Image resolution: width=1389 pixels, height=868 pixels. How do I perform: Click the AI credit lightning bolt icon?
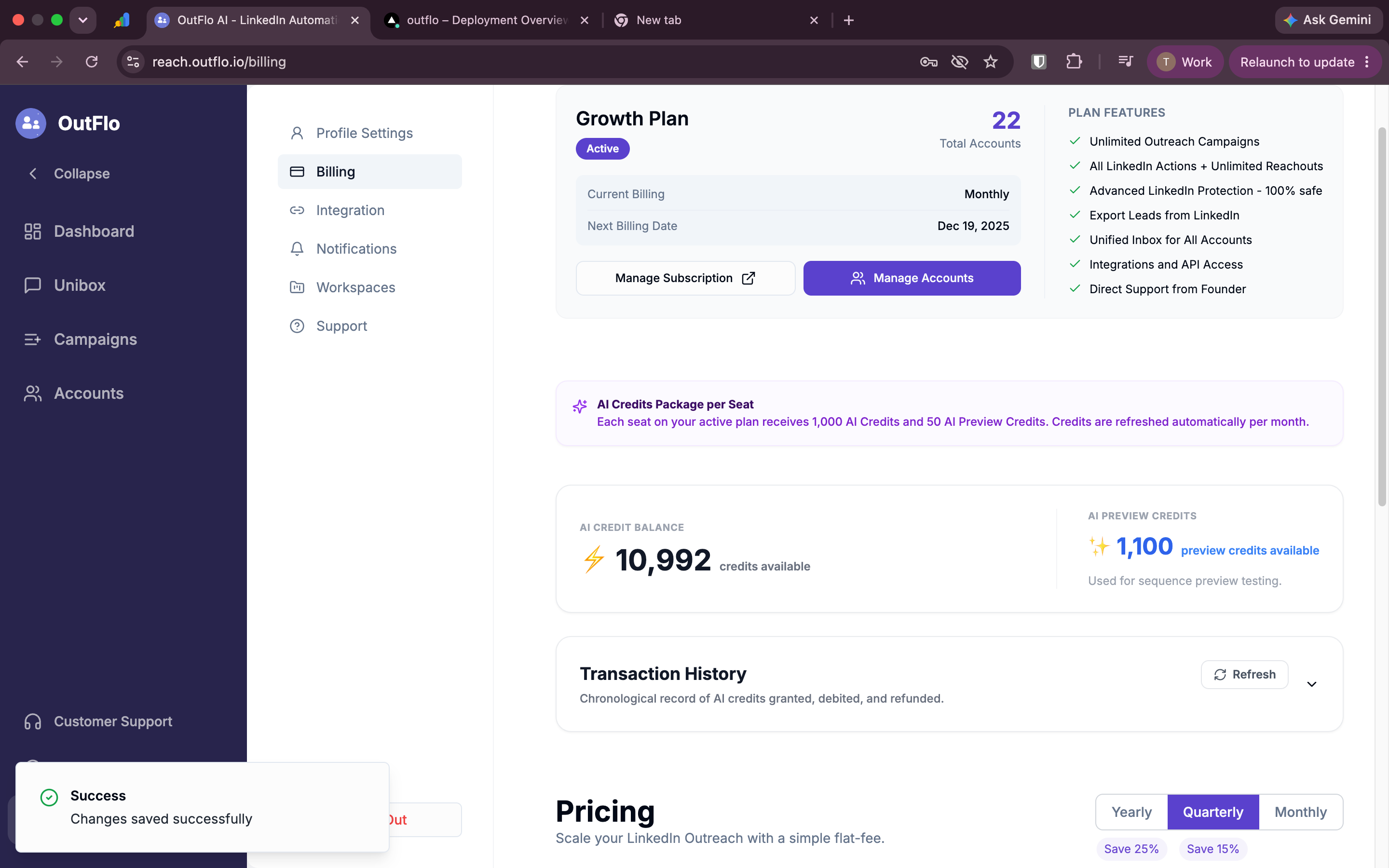coord(594,559)
